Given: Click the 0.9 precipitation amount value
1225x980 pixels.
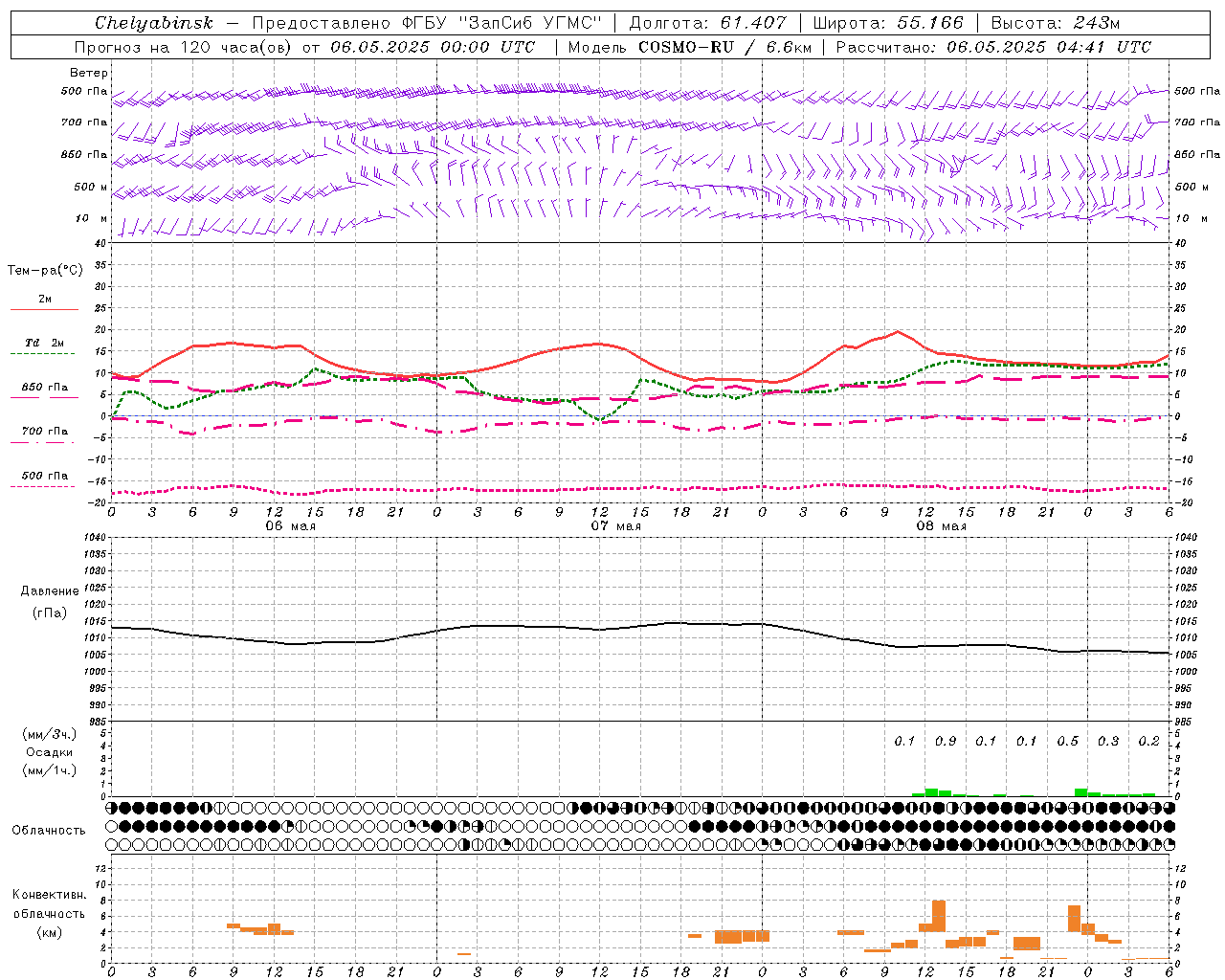Looking at the screenshot, I should tap(946, 742).
